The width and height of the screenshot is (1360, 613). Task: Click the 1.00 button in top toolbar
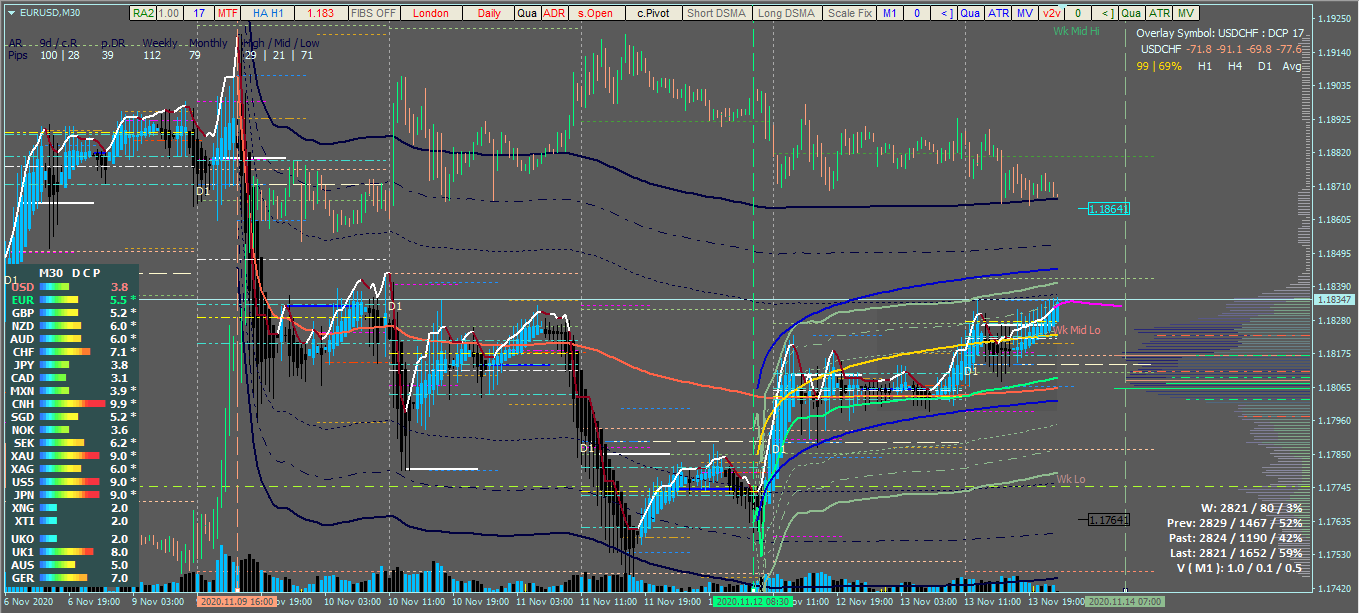[169, 13]
